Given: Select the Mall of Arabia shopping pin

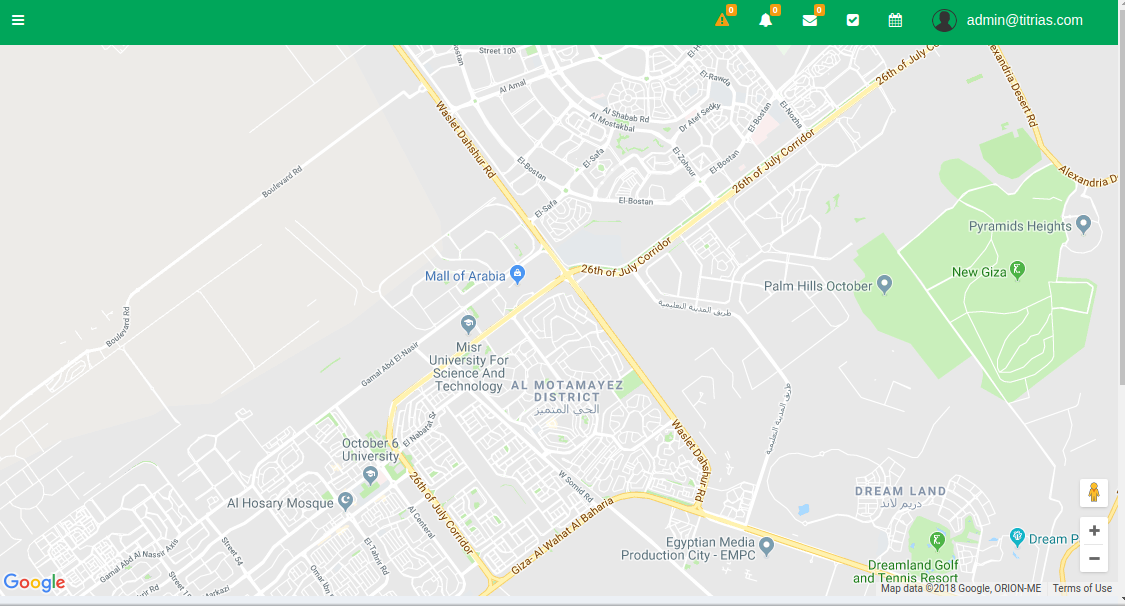Looking at the screenshot, I should click(517, 274).
